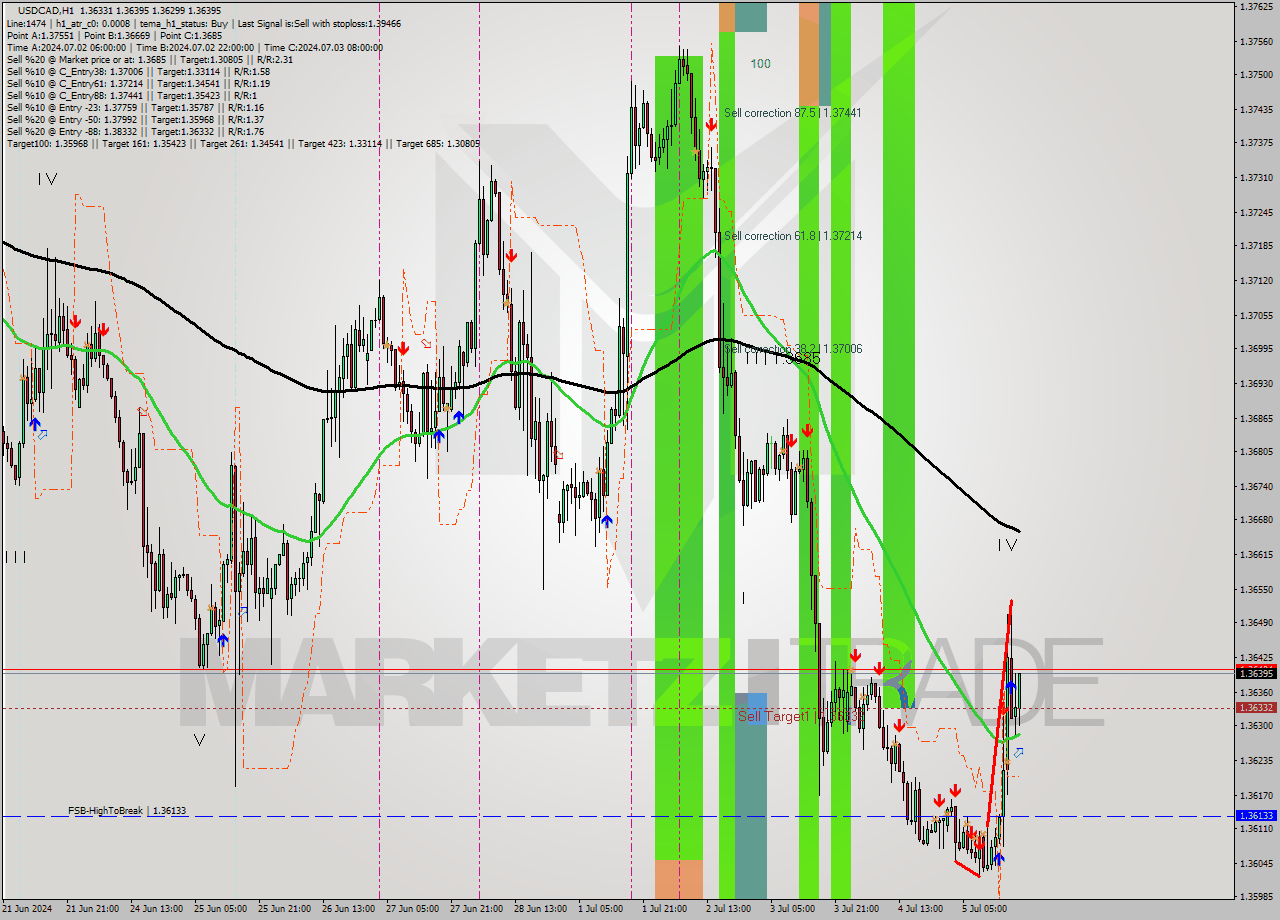Click the '5 Jul 05:00' time axis label
This screenshot has height=920, width=1280.
pyautogui.click(x=984, y=909)
